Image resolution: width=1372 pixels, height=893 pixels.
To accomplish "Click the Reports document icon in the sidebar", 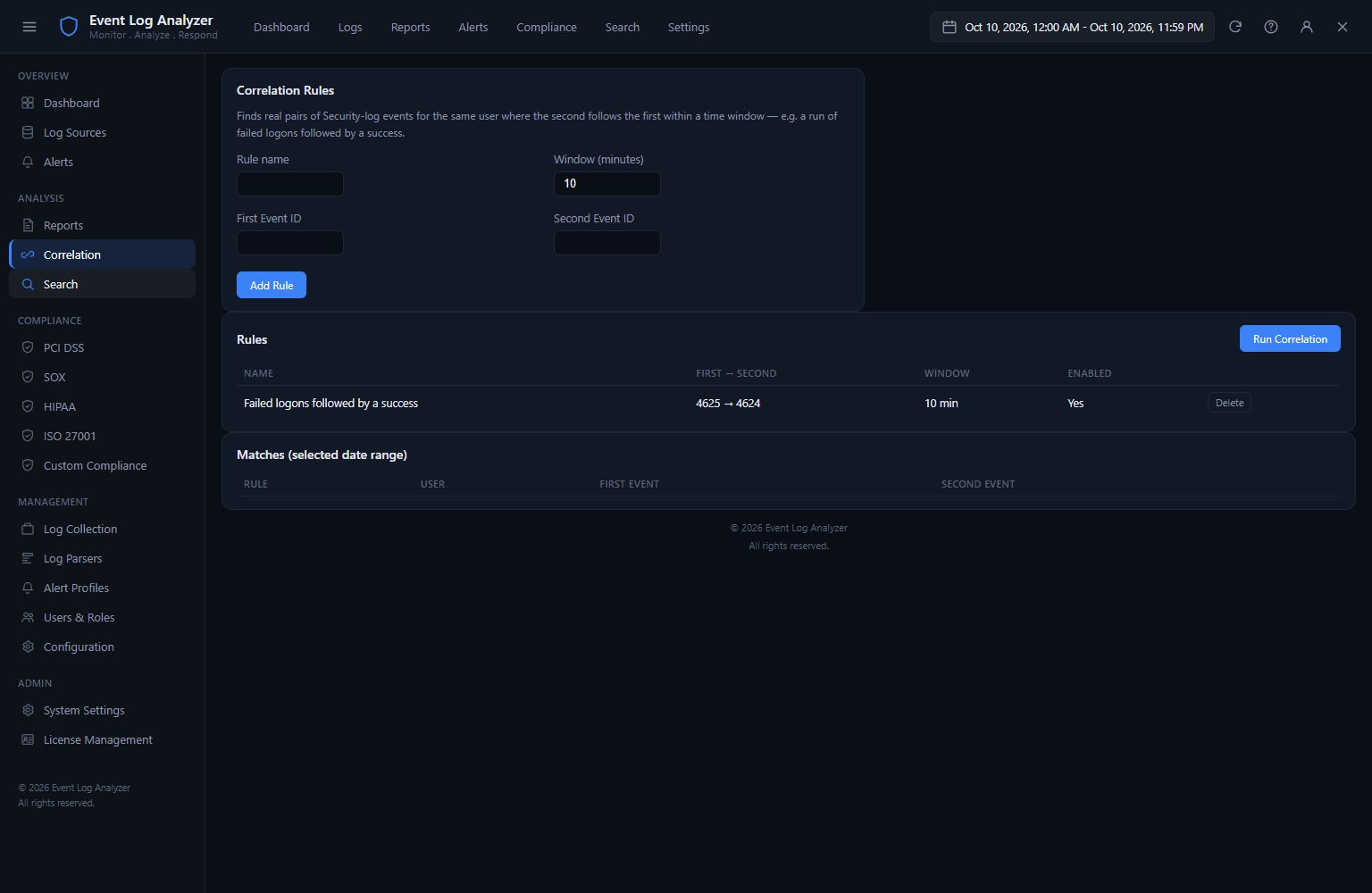I will 28,225.
